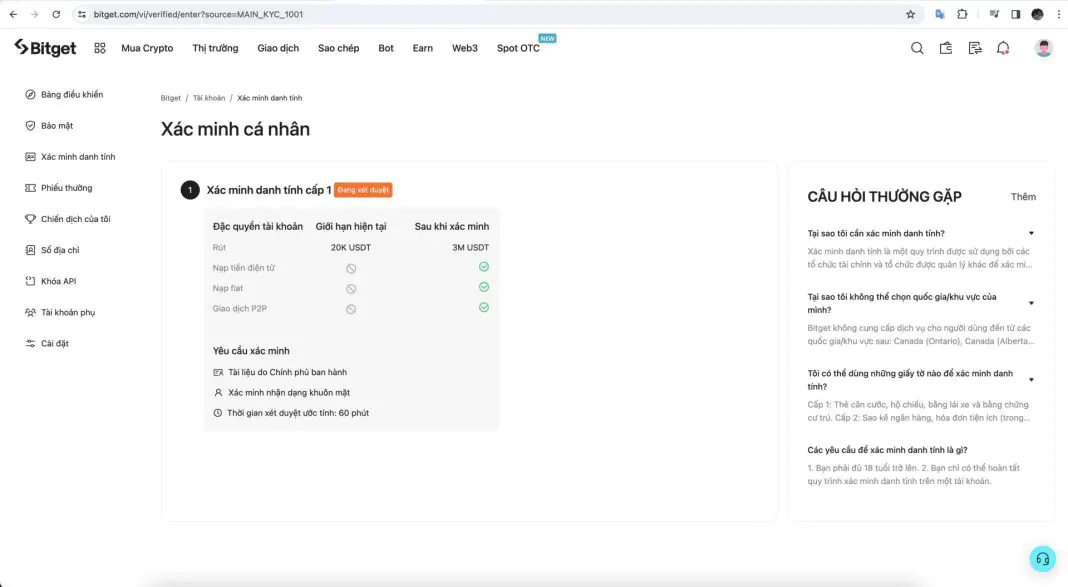Click the browser address bar URL
Viewport: 1068px width, 587px height.
(198, 14)
